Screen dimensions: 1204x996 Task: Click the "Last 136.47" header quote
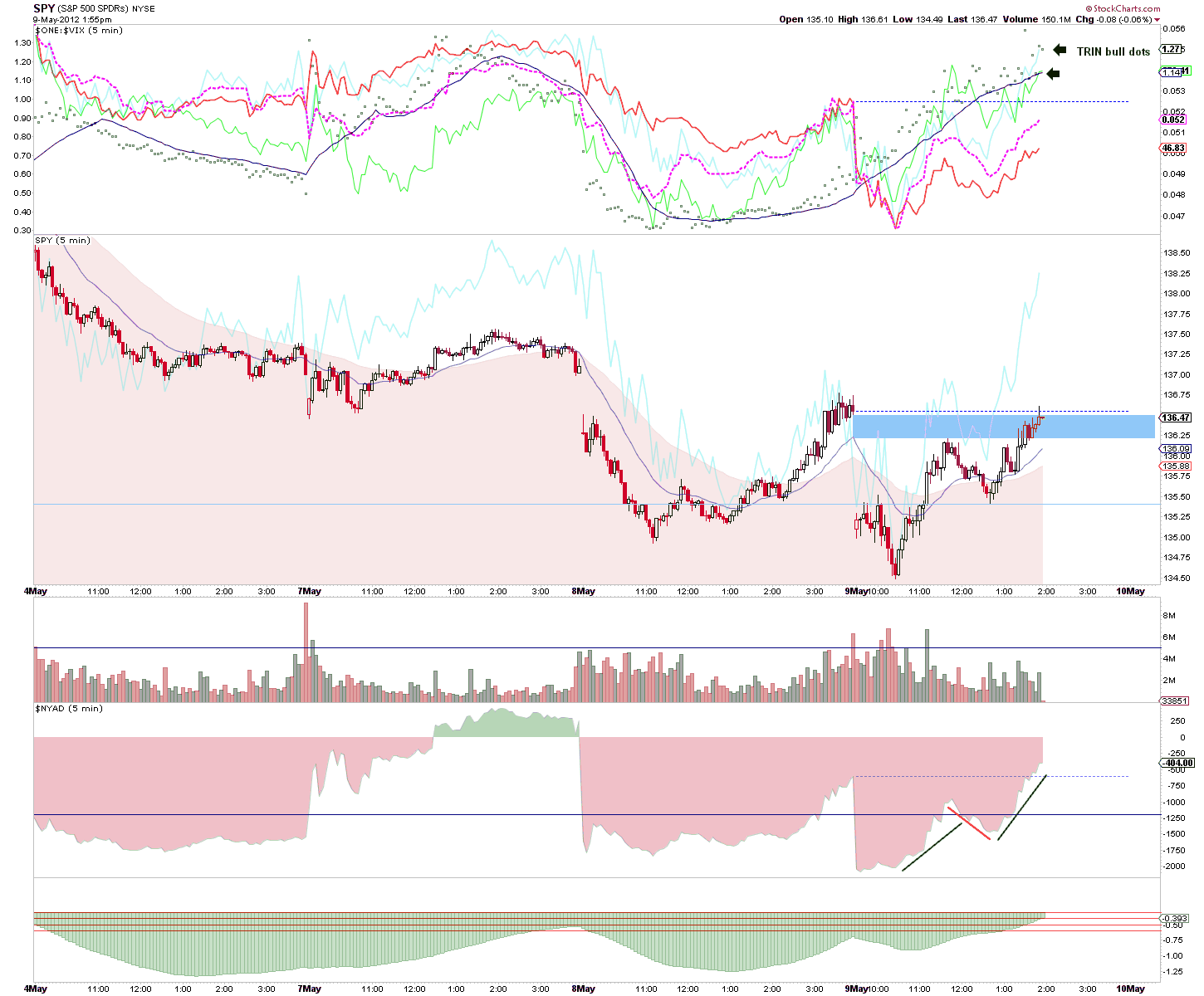971,19
